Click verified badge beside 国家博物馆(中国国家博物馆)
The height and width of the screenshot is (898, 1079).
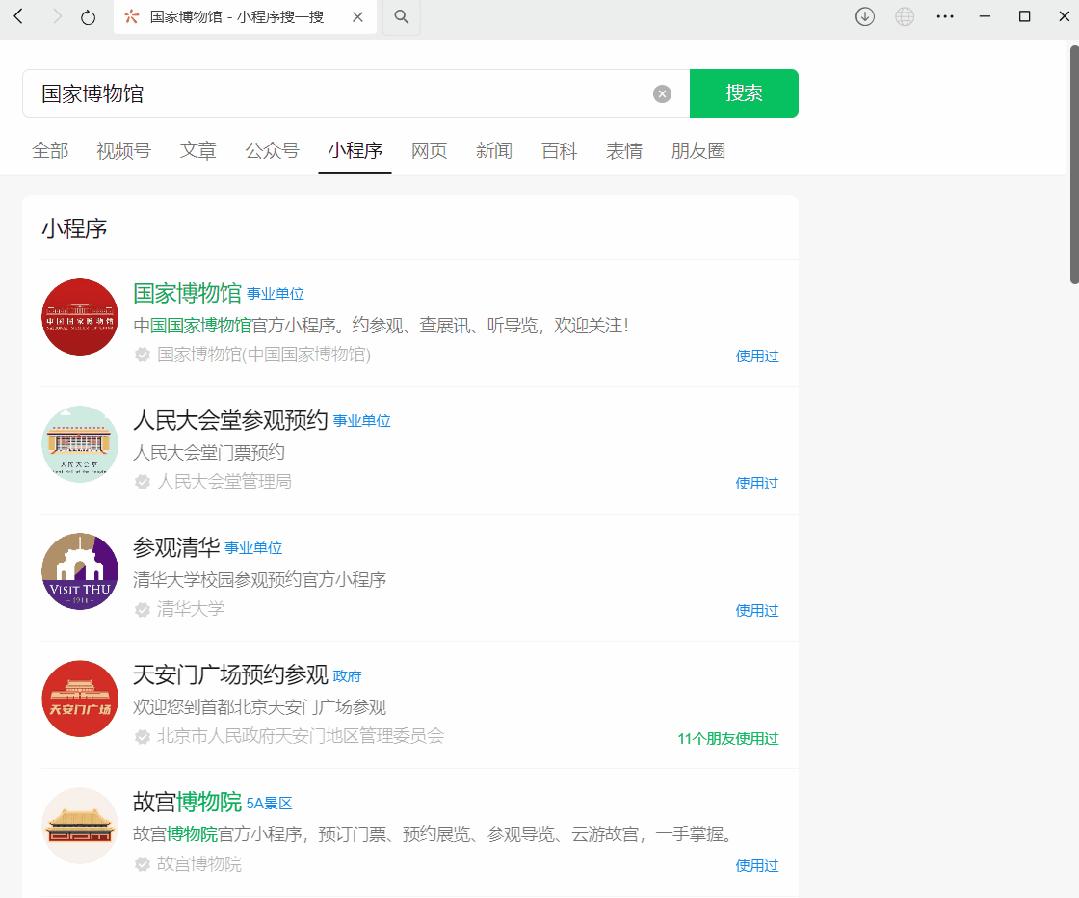[x=142, y=354]
